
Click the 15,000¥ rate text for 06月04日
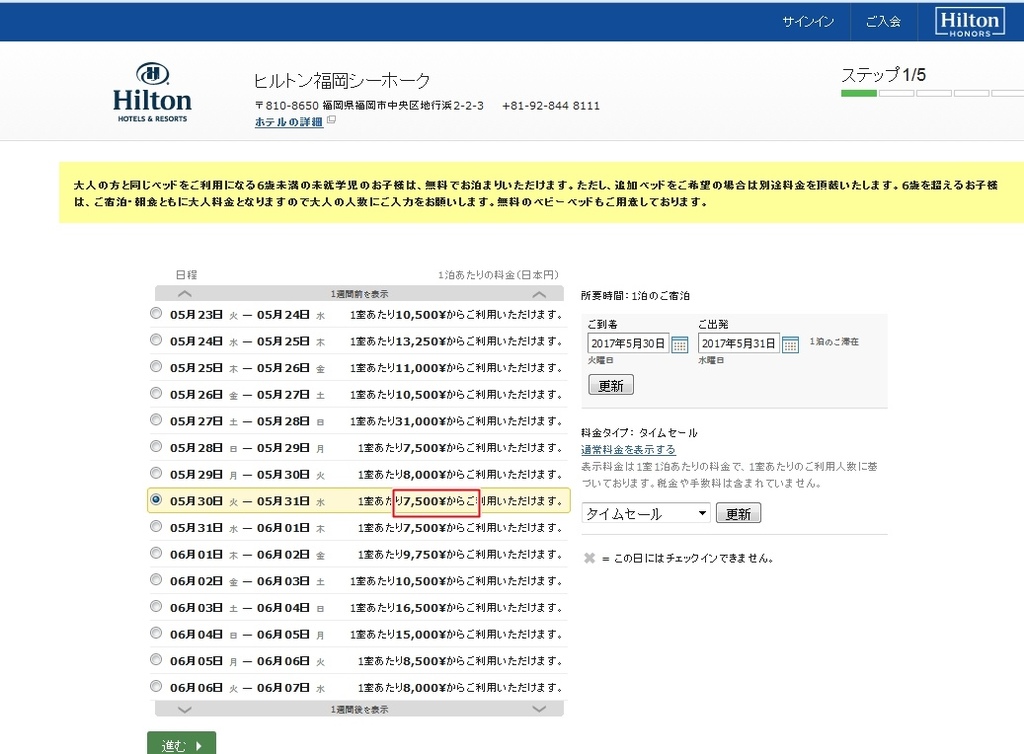point(421,635)
